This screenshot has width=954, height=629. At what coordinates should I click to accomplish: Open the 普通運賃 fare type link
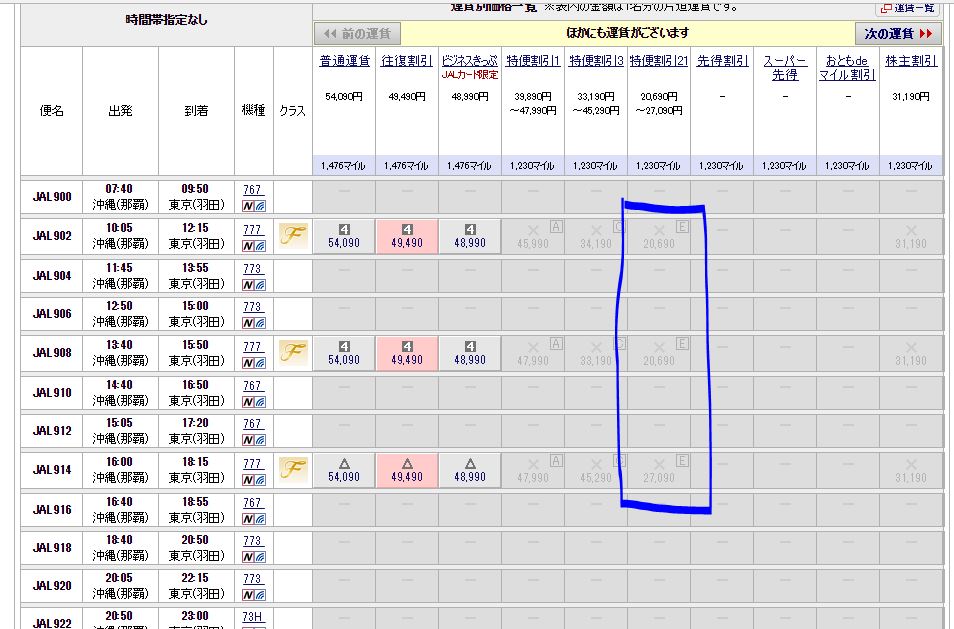(x=344, y=61)
